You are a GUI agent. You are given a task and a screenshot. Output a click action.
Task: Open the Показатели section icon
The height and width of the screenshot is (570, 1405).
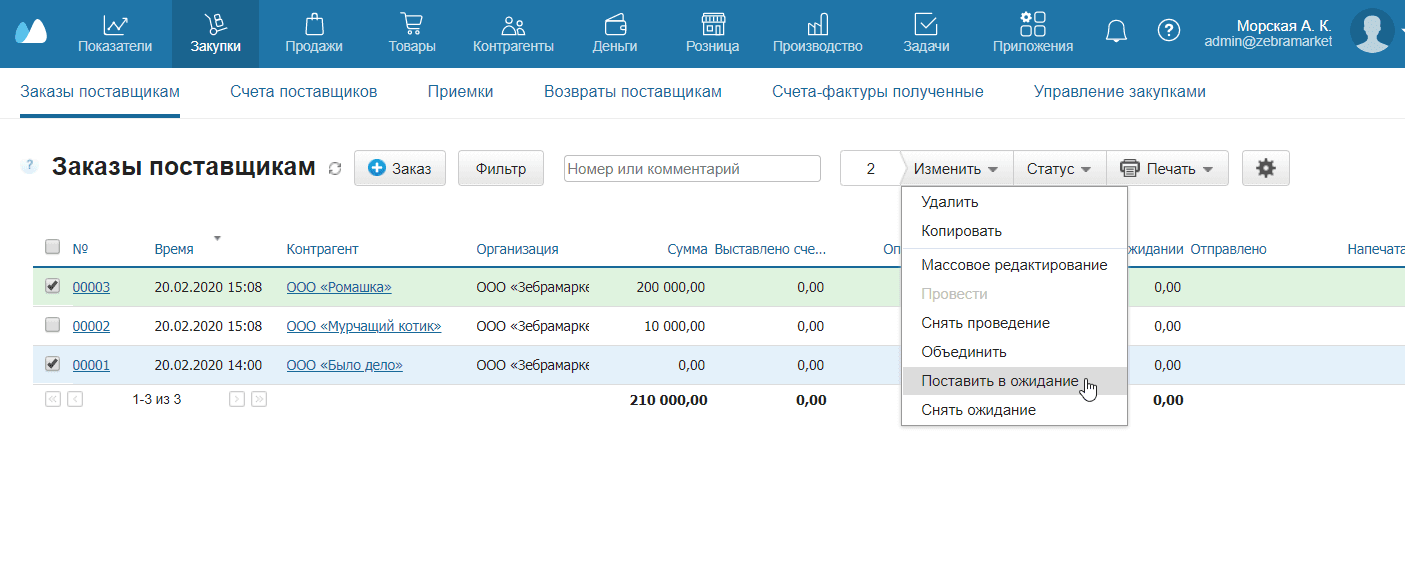point(115,25)
